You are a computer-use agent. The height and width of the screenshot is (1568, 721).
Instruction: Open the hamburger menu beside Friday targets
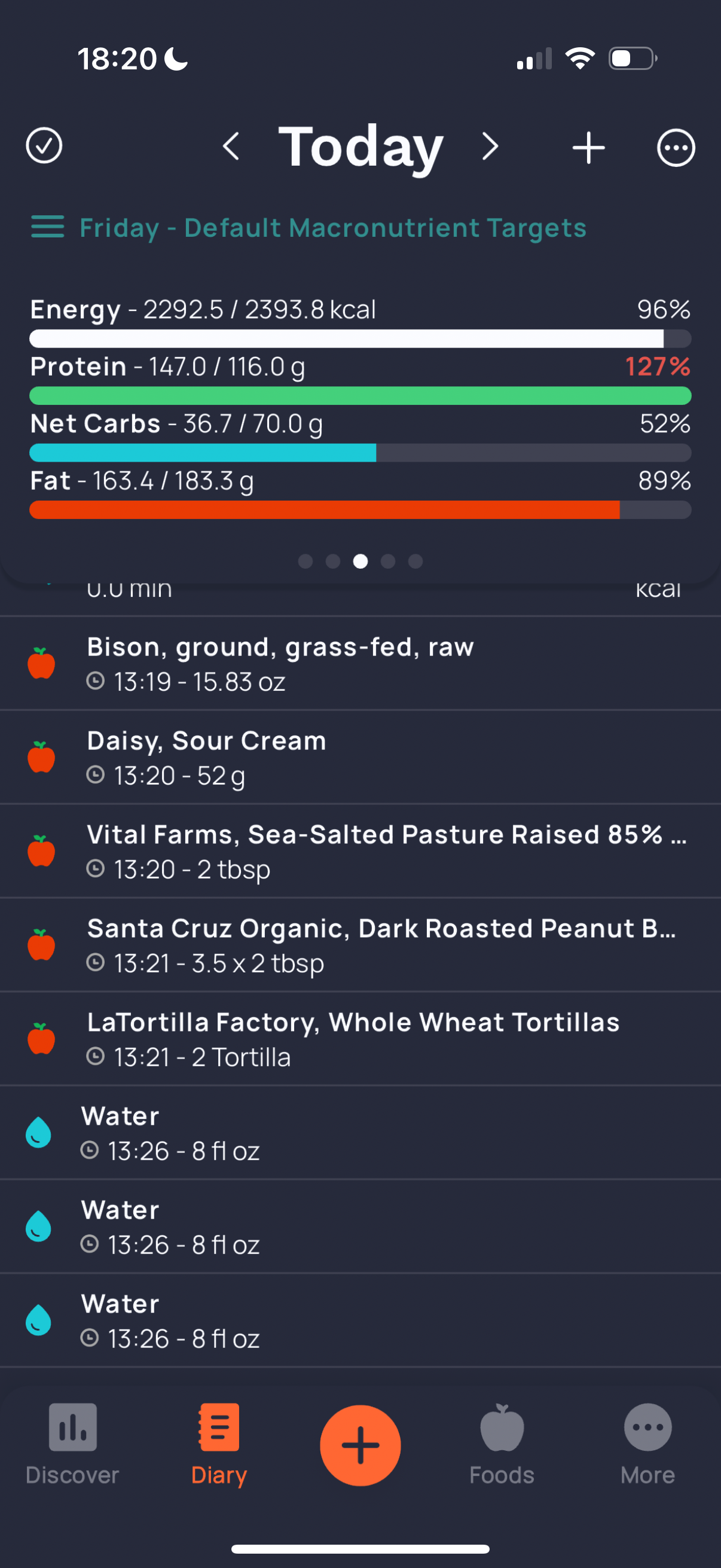coord(47,227)
